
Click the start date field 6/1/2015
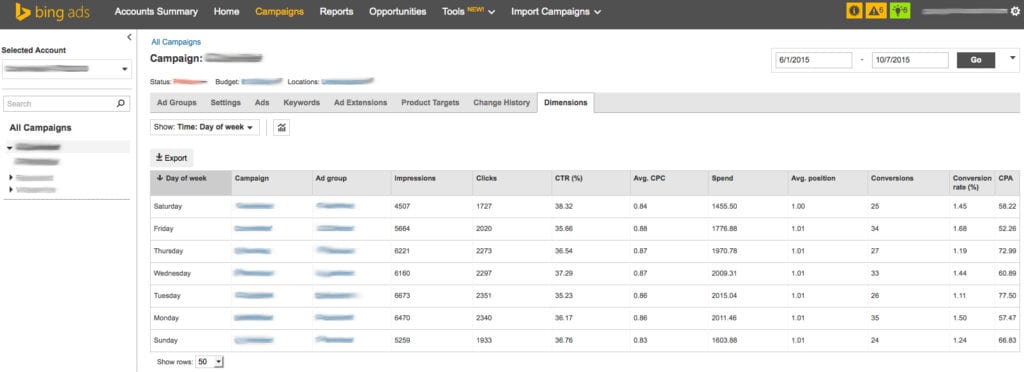coord(813,60)
